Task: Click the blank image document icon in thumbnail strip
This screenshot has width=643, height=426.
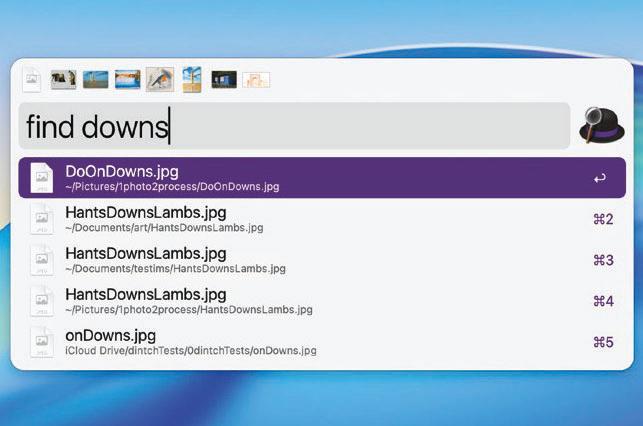Action: click(x=32, y=80)
